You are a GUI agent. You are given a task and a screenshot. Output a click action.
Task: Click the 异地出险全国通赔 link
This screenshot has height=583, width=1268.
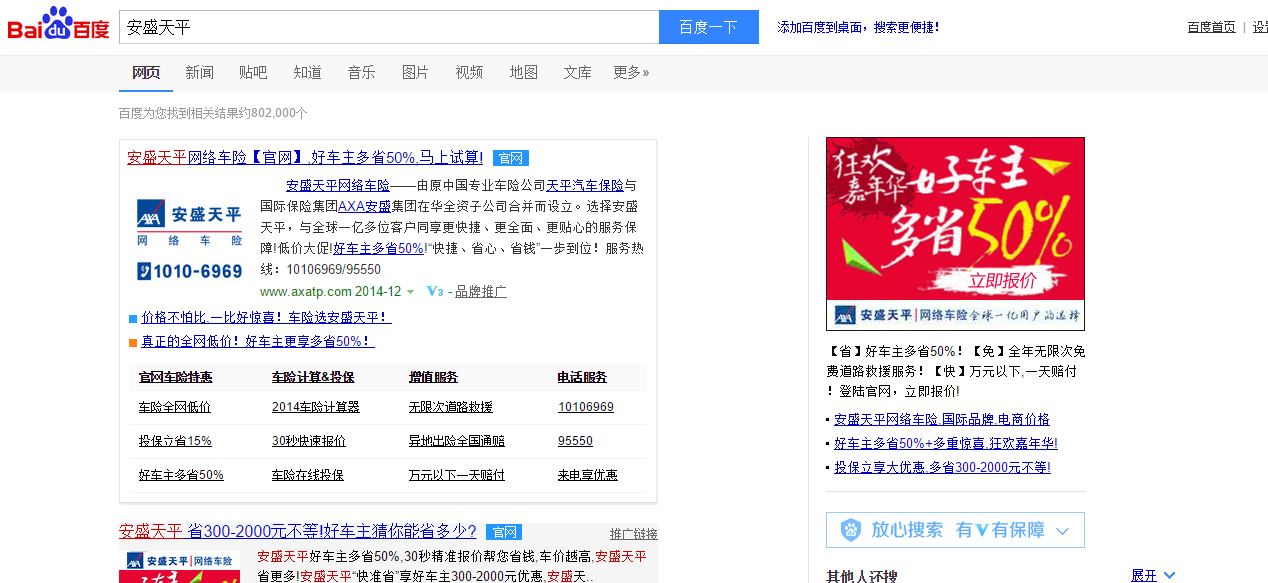(457, 441)
